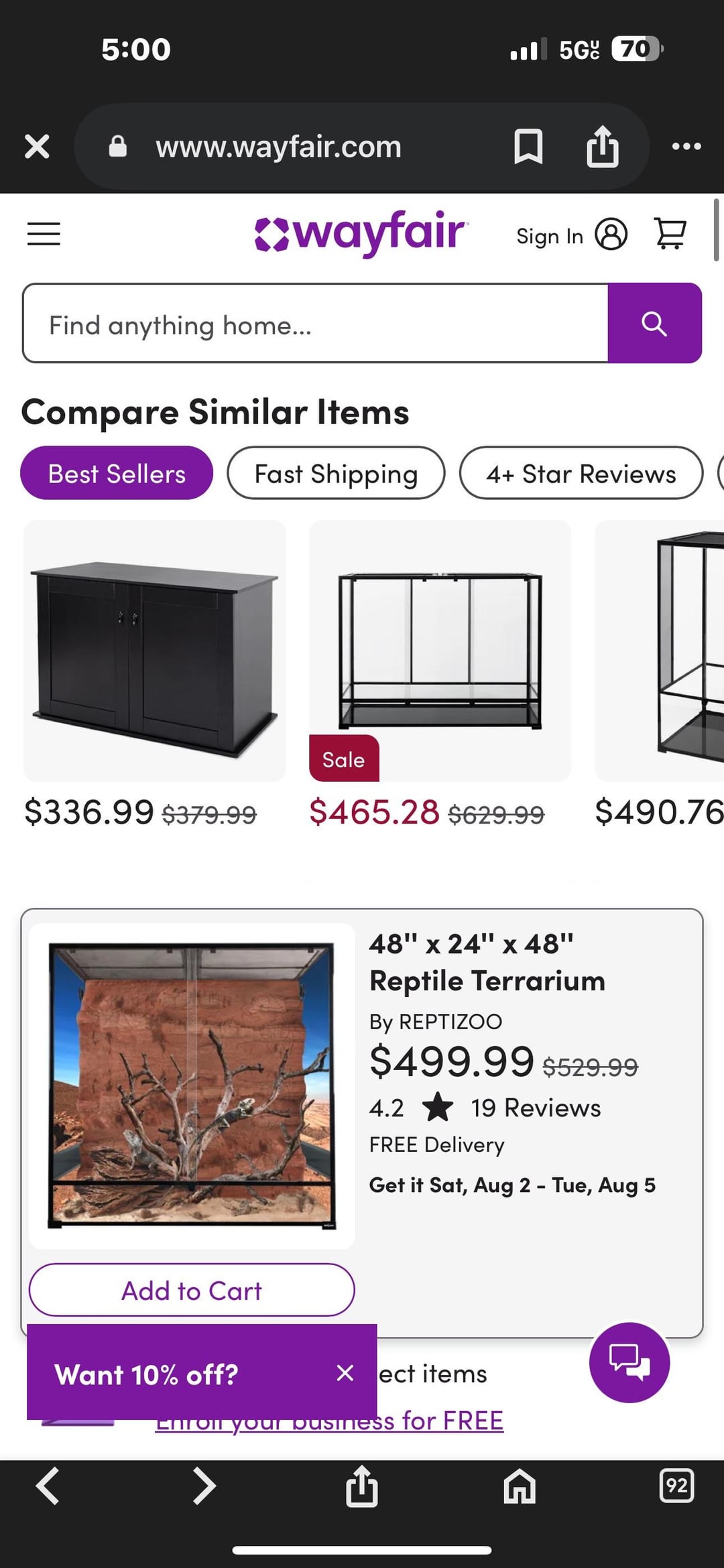Open the 48" x 24" x 48" Reptile Terrarium title
Image resolution: width=724 pixels, height=1568 pixels.
[x=487, y=962]
